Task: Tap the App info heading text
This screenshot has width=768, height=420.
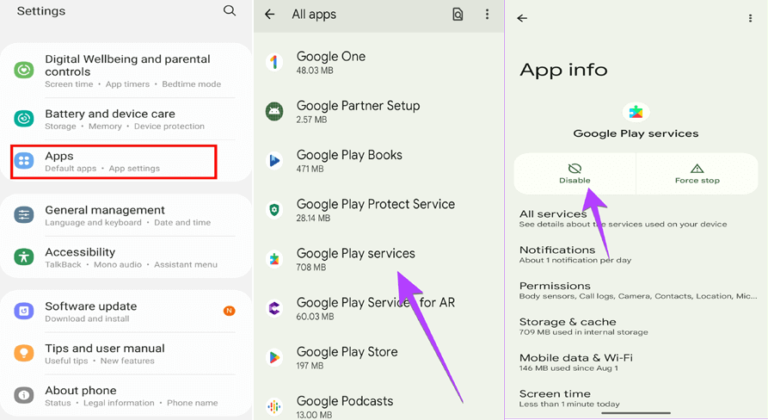Action: click(x=563, y=70)
